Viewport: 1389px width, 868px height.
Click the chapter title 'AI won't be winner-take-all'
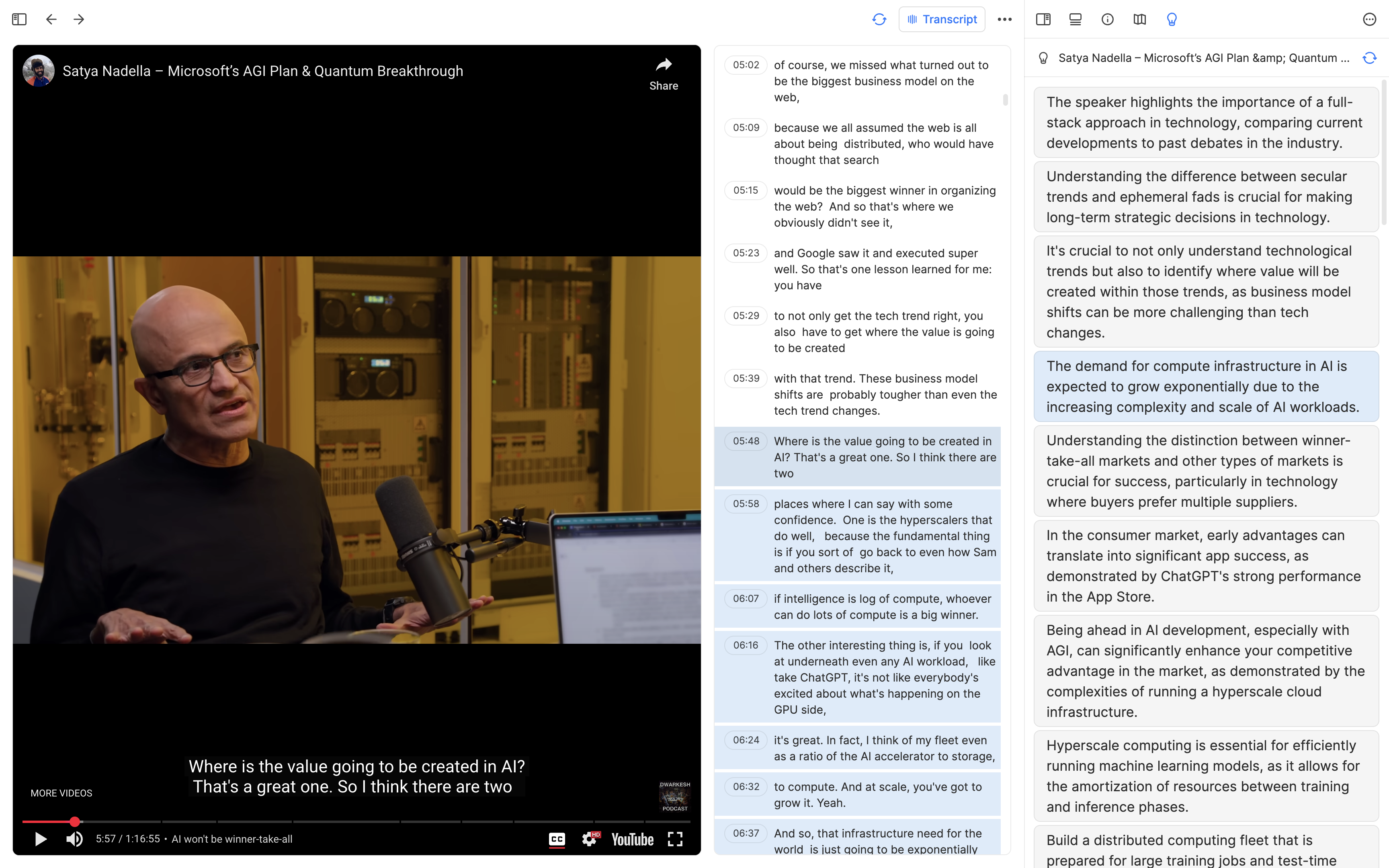tap(232, 839)
